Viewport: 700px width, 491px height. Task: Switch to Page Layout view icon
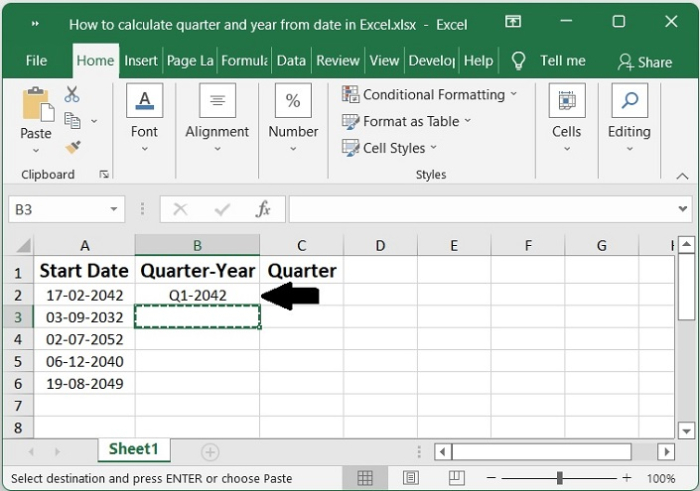411,478
